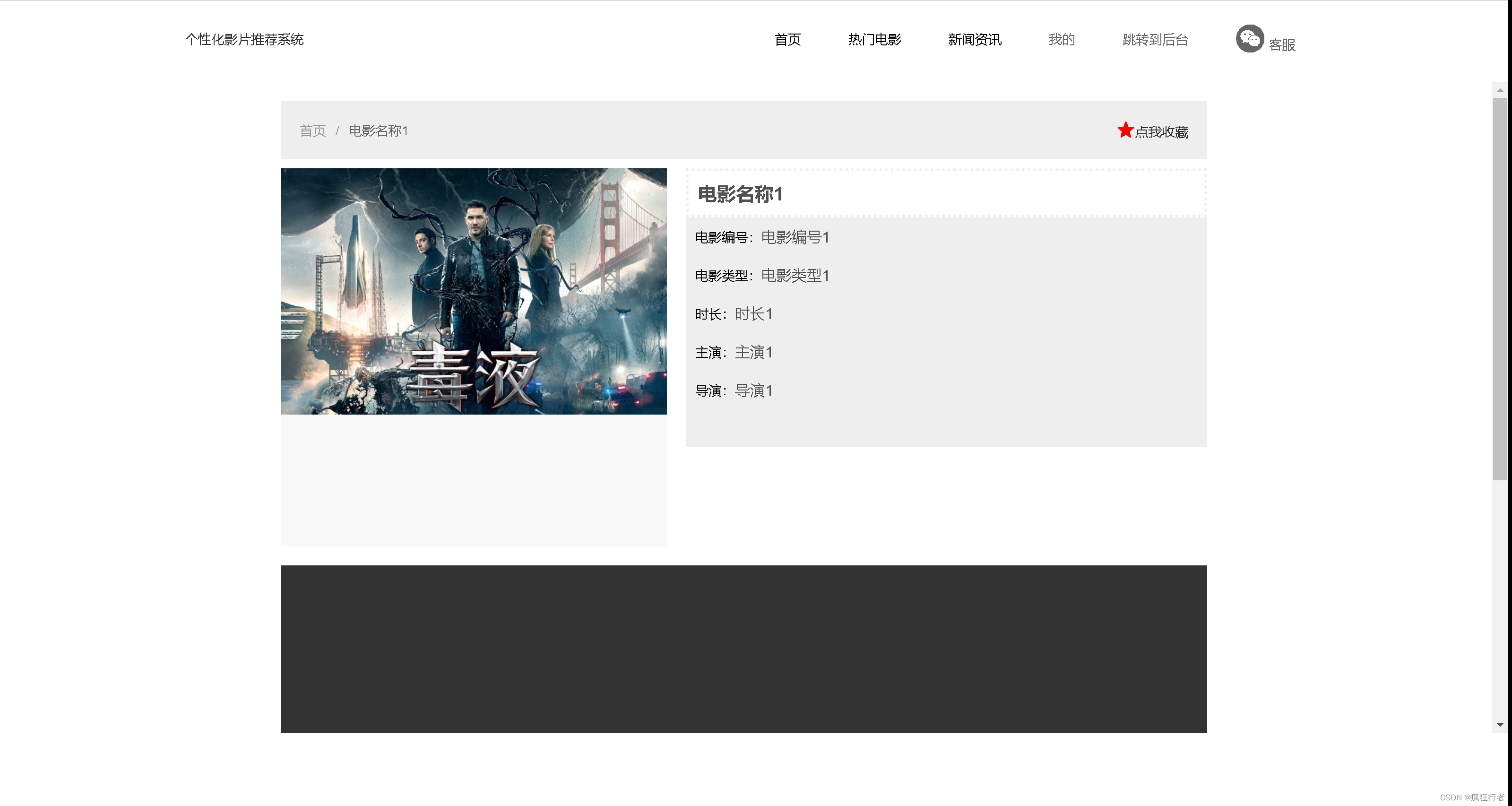
Task: Go to 热门电影 in navigation
Action: click(x=874, y=40)
